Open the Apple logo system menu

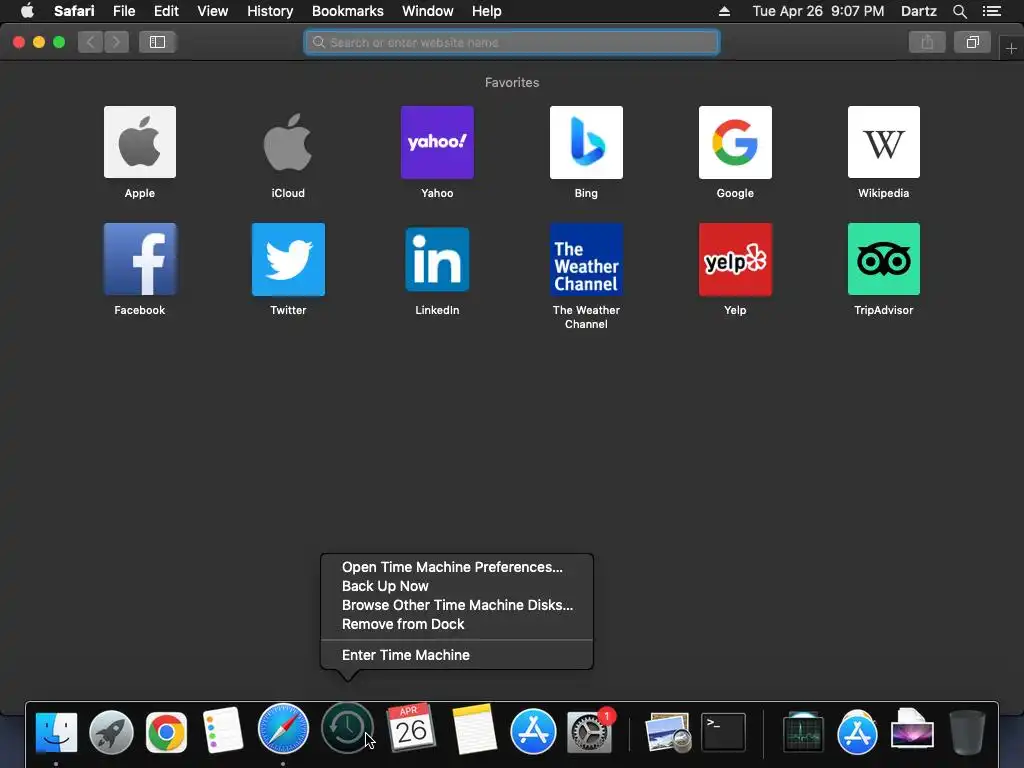[27, 11]
